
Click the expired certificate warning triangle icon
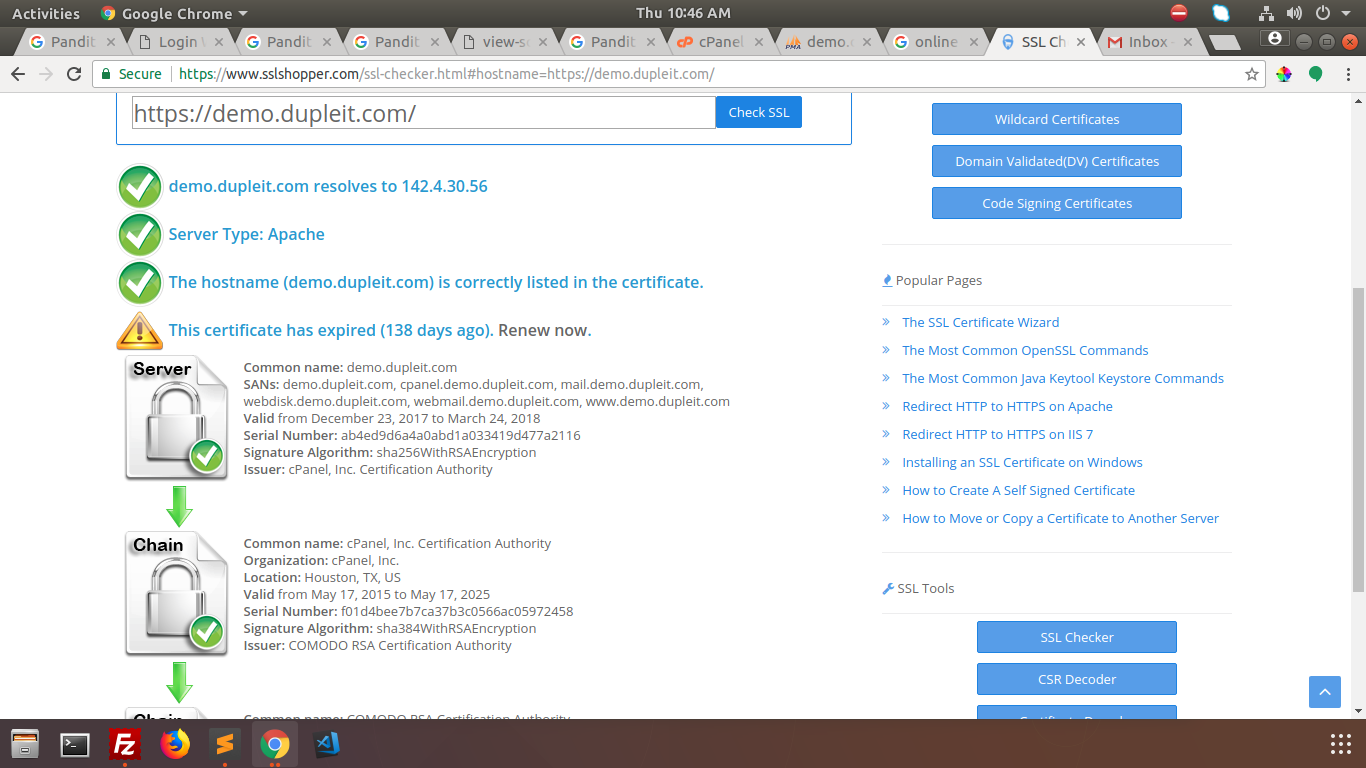[x=140, y=330]
